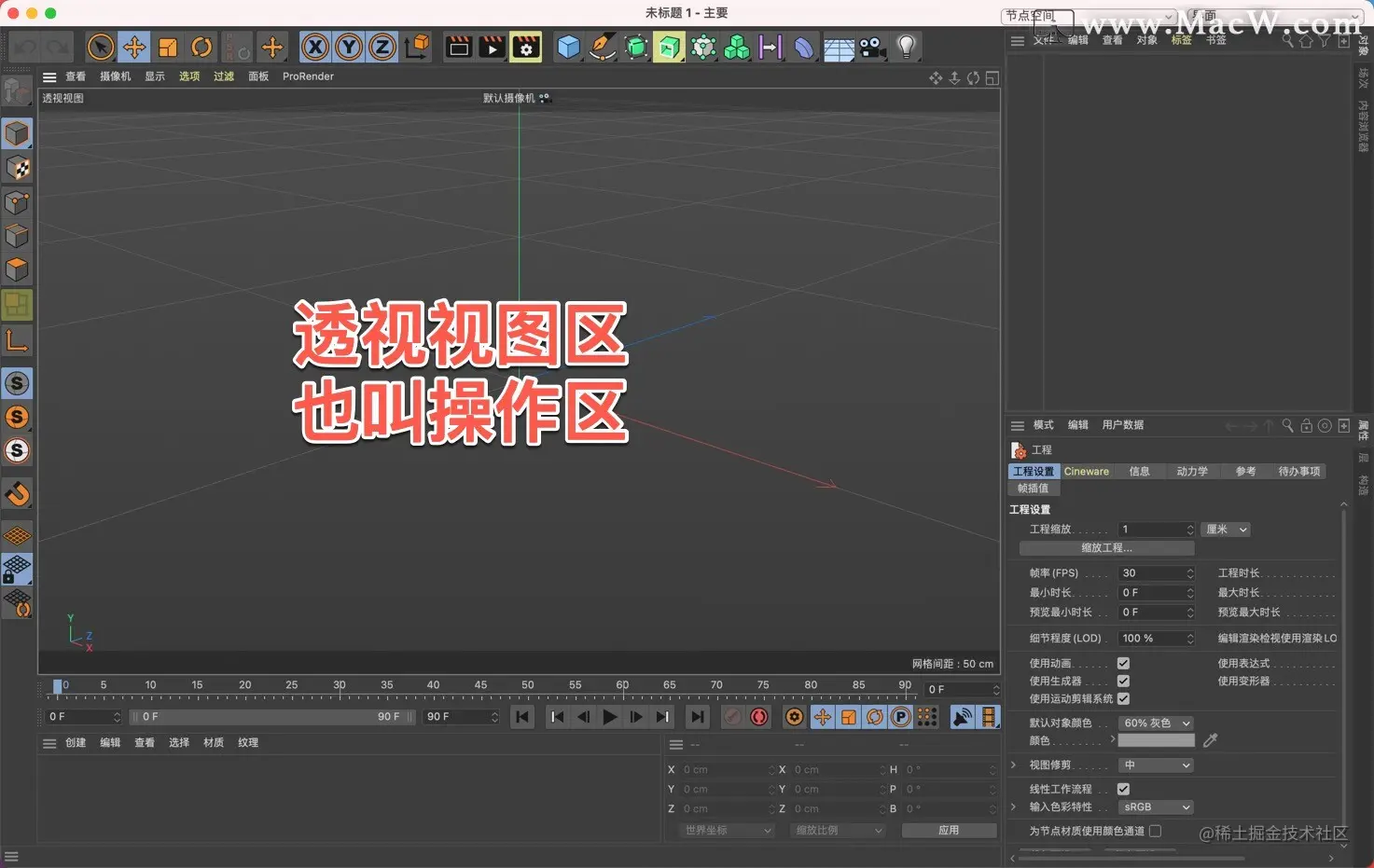Viewport: 1374px width, 868px height.
Task: Render the active view with clapperboard icon
Action: 459,47
